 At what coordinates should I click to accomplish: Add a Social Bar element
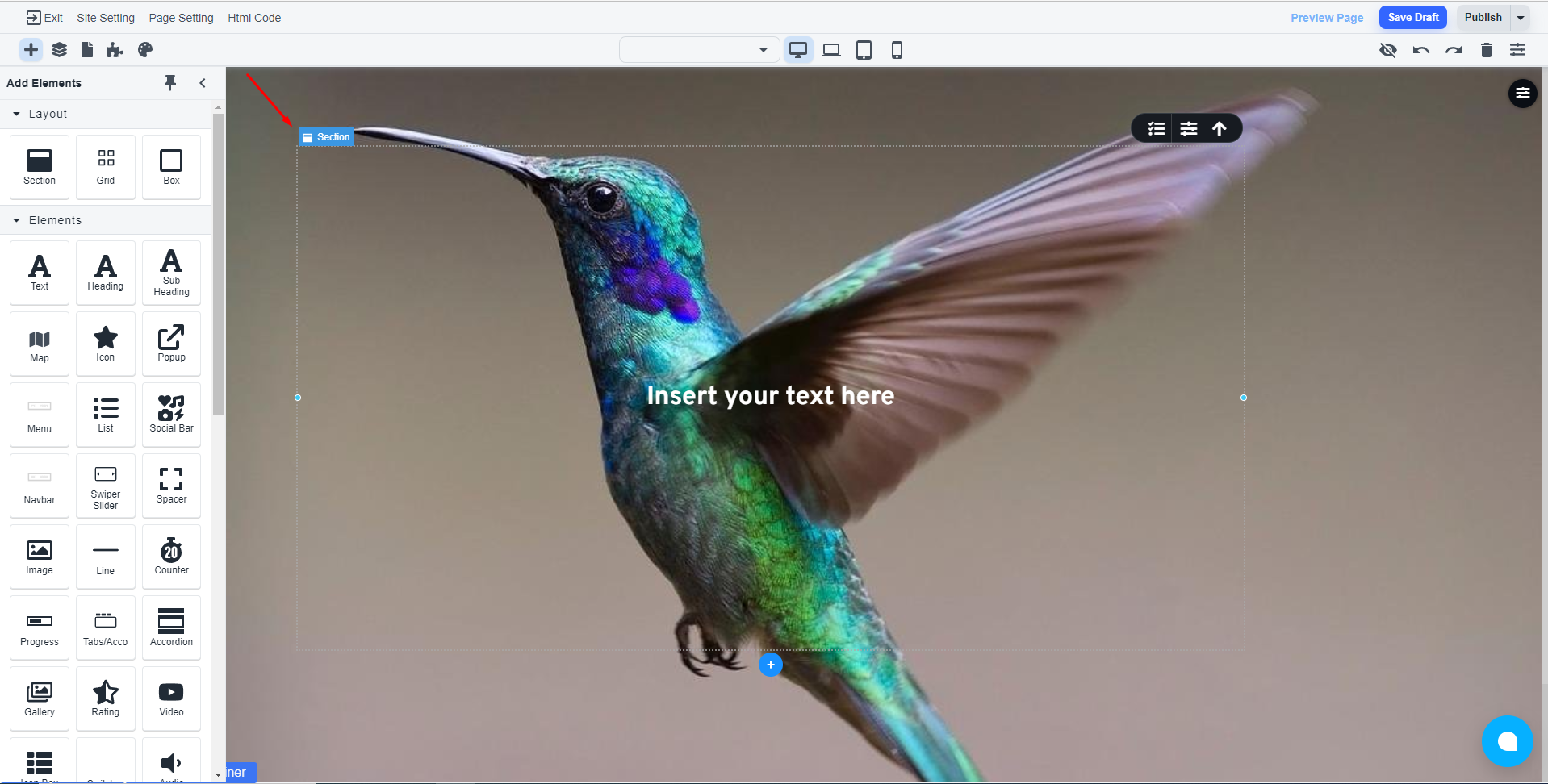pyautogui.click(x=171, y=415)
